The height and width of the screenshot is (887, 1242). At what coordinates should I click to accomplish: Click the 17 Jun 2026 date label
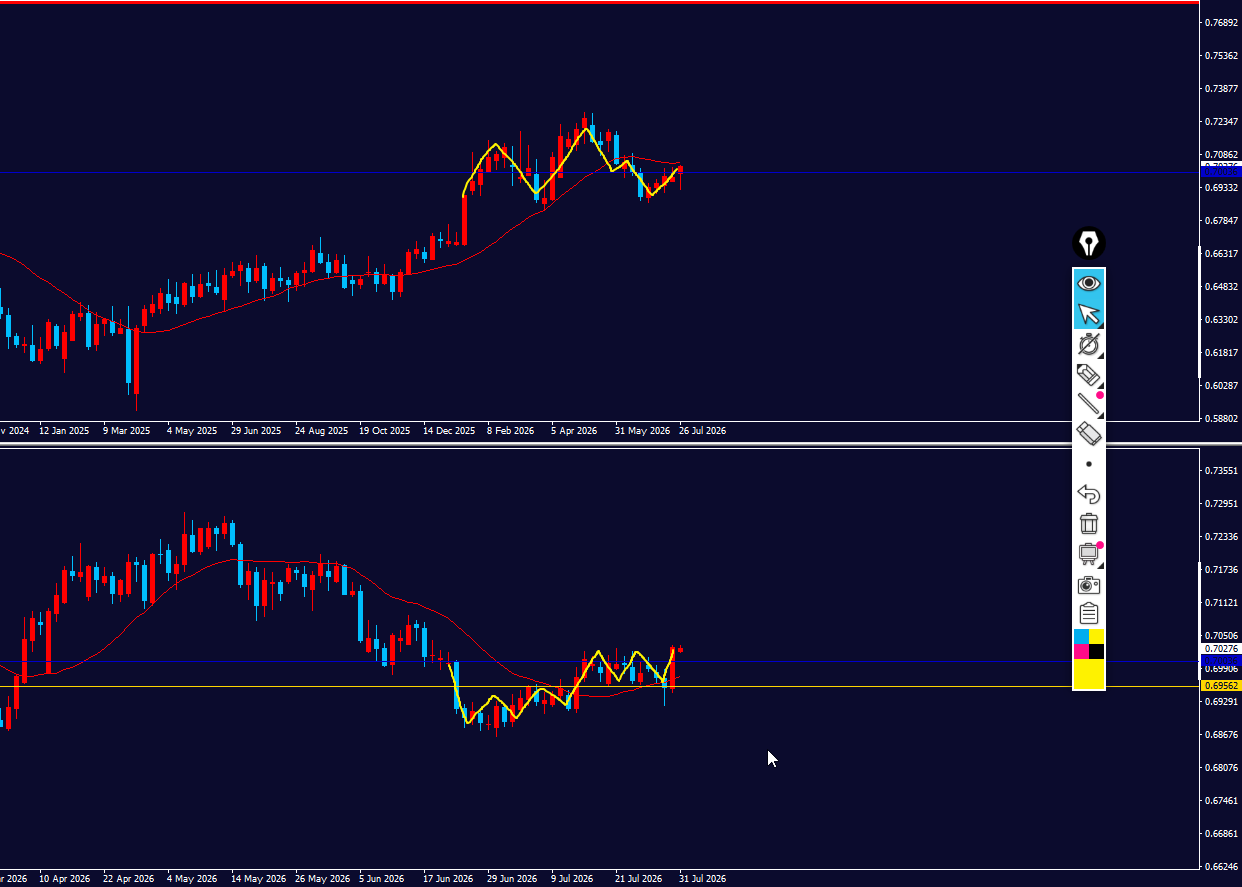click(x=448, y=879)
